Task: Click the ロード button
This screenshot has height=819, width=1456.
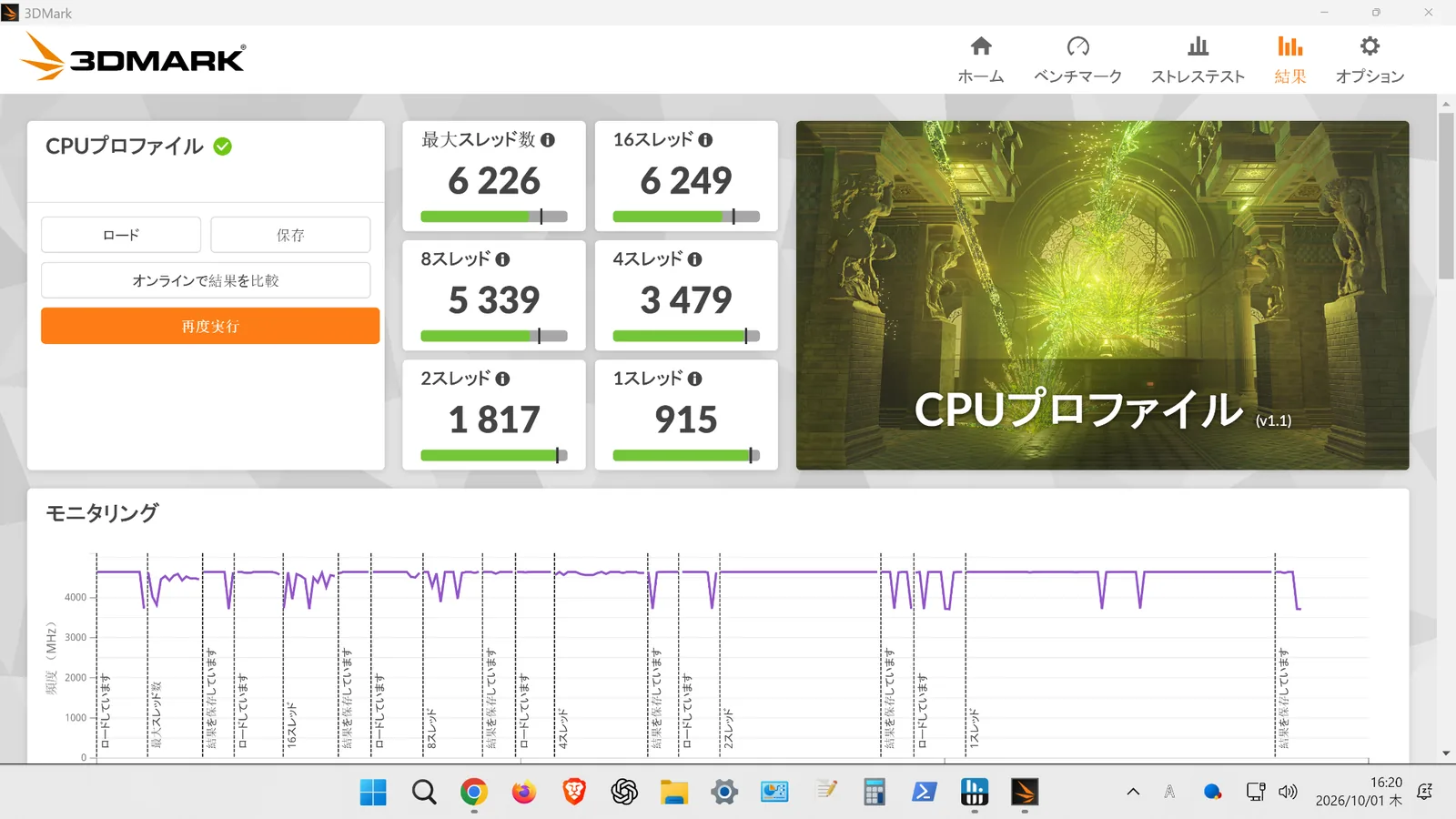Action: 121,235
